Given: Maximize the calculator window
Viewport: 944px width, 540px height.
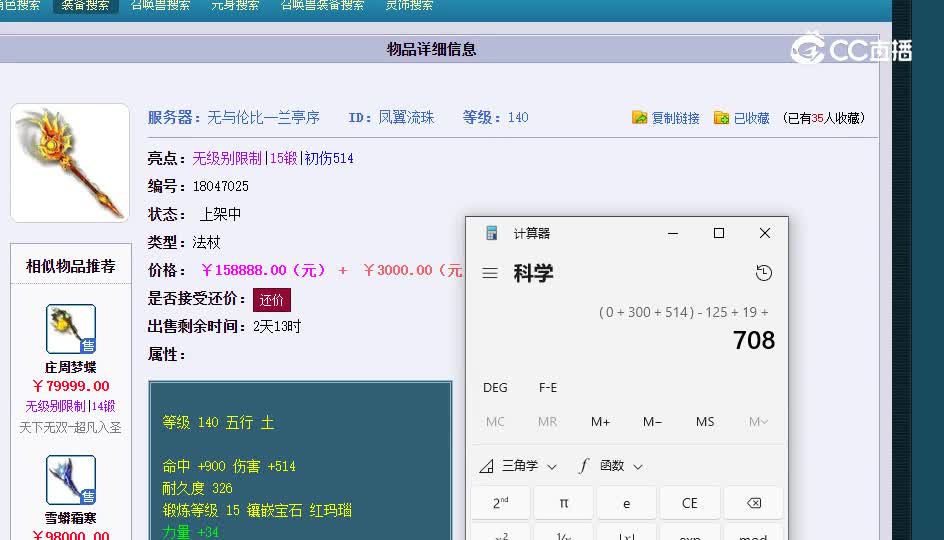Looking at the screenshot, I should tap(719, 233).
